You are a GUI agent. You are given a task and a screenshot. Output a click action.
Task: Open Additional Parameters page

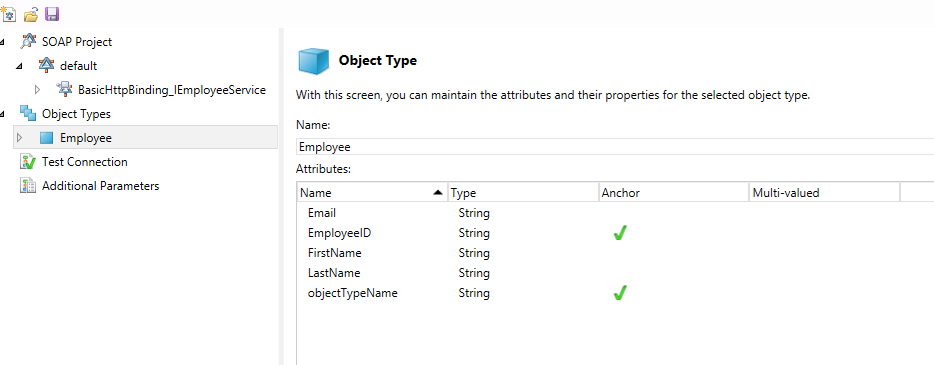click(x=101, y=186)
